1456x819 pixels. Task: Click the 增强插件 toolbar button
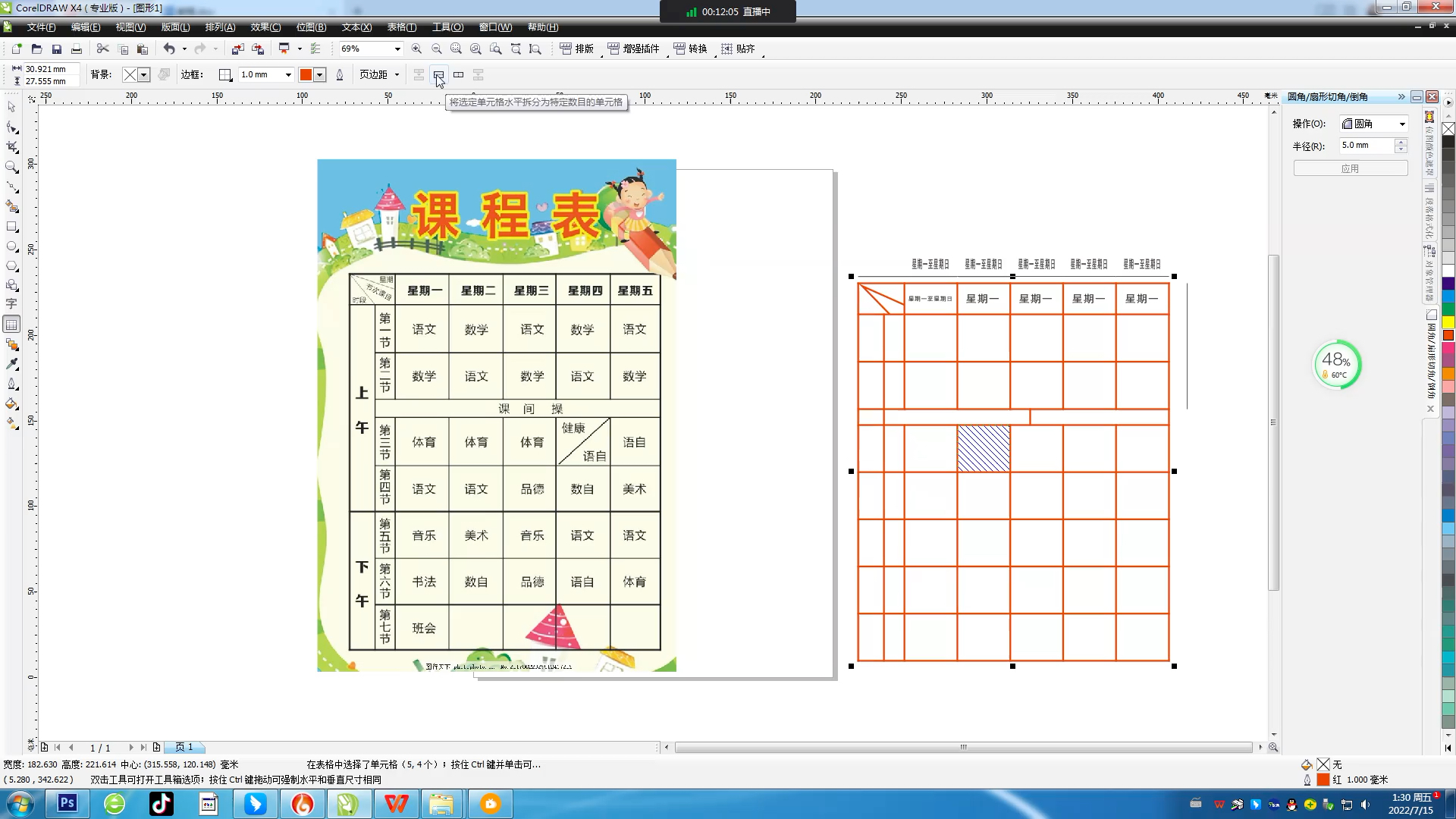[634, 49]
